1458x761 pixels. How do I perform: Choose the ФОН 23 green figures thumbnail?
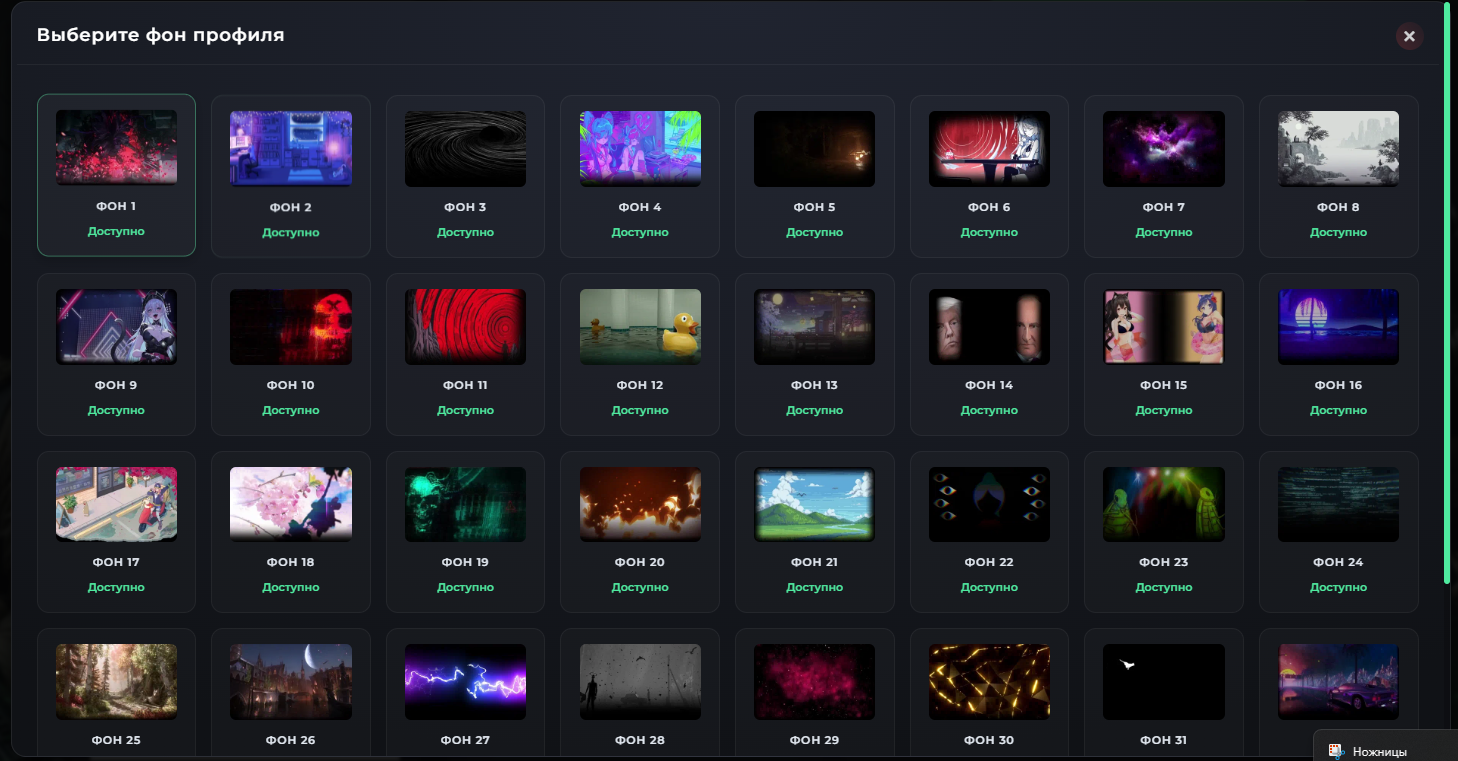1164,504
